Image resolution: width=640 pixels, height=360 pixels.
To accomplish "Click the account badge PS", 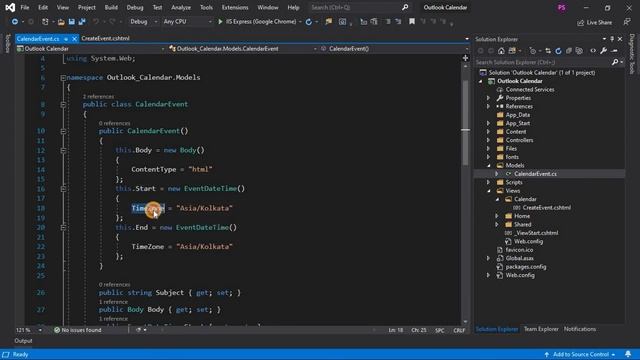I will [562, 7].
